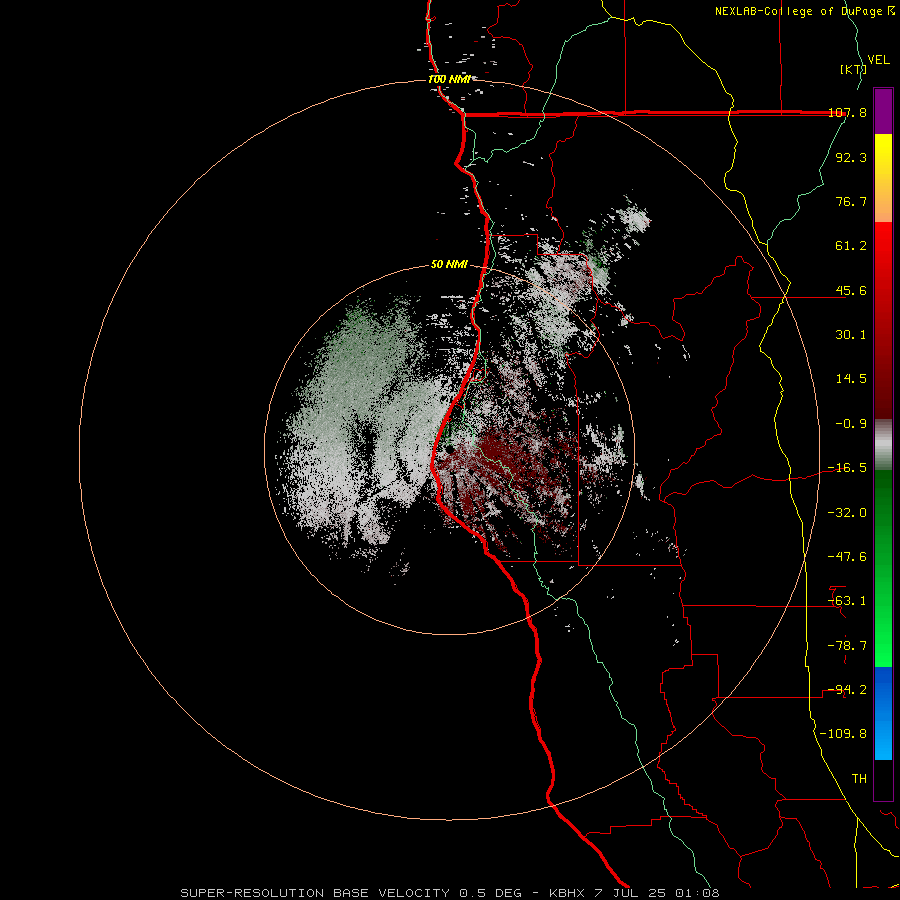Pick the blue segment of the color bar
Image resolution: width=900 pixels, height=900 pixels.
click(x=883, y=713)
